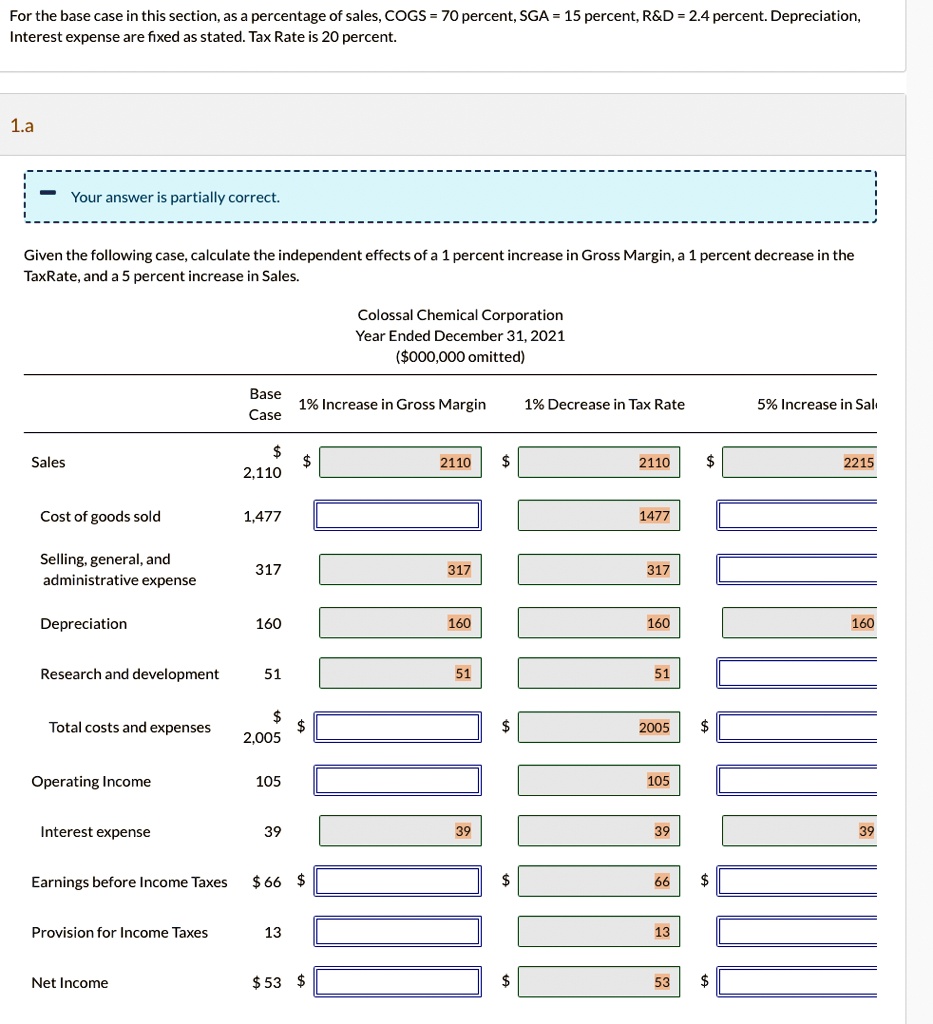Click Earnings before Income Taxes field showing 66
Screen dimensions: 933x1024
click(599, 881)
